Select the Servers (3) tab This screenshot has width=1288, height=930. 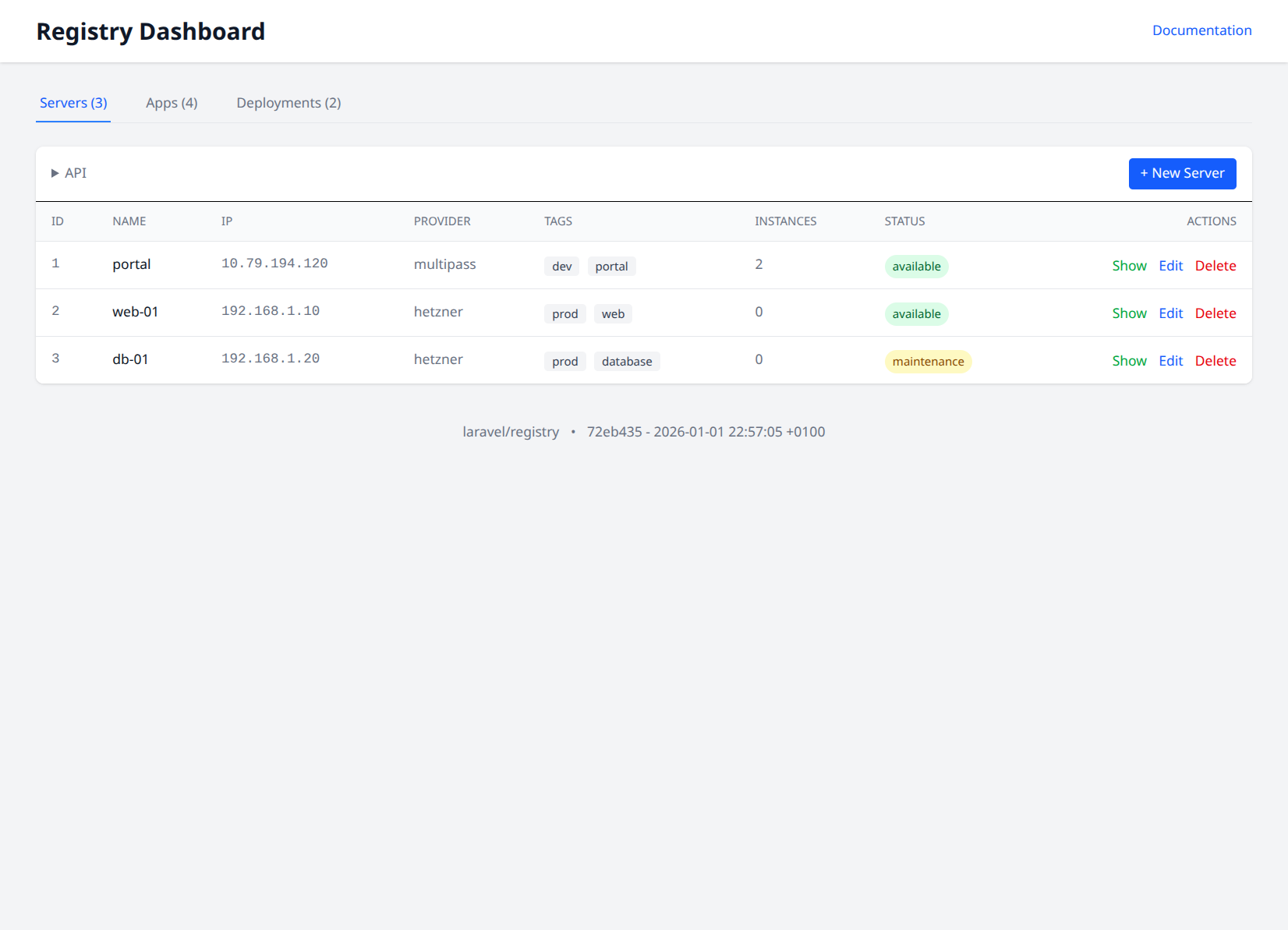73,103
